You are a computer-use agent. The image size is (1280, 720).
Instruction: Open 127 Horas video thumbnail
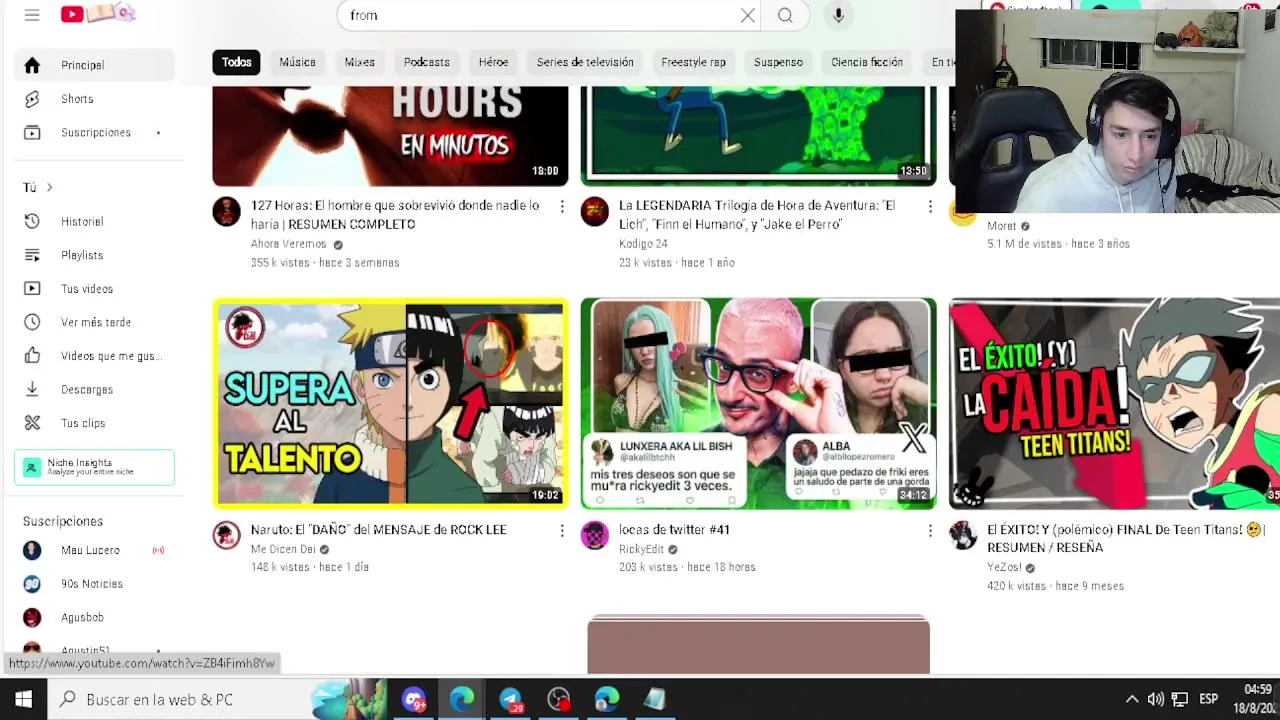(390, 136)
